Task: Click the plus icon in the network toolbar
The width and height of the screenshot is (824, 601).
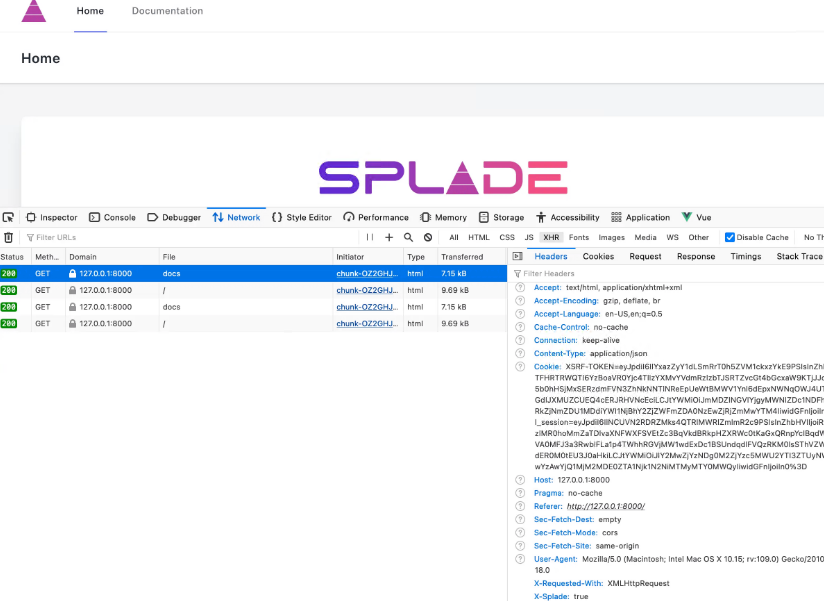Action: coord(389,237)
